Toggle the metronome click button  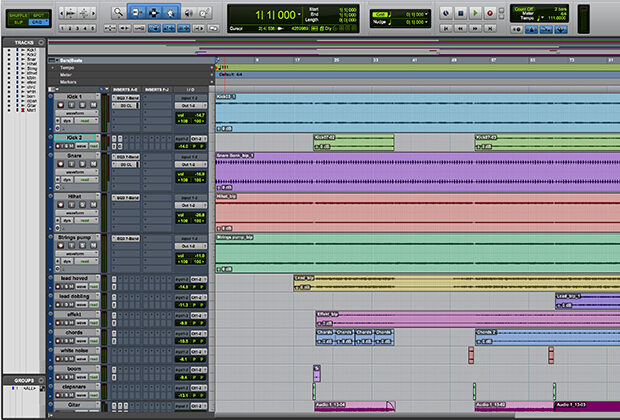tap(531, 29)
